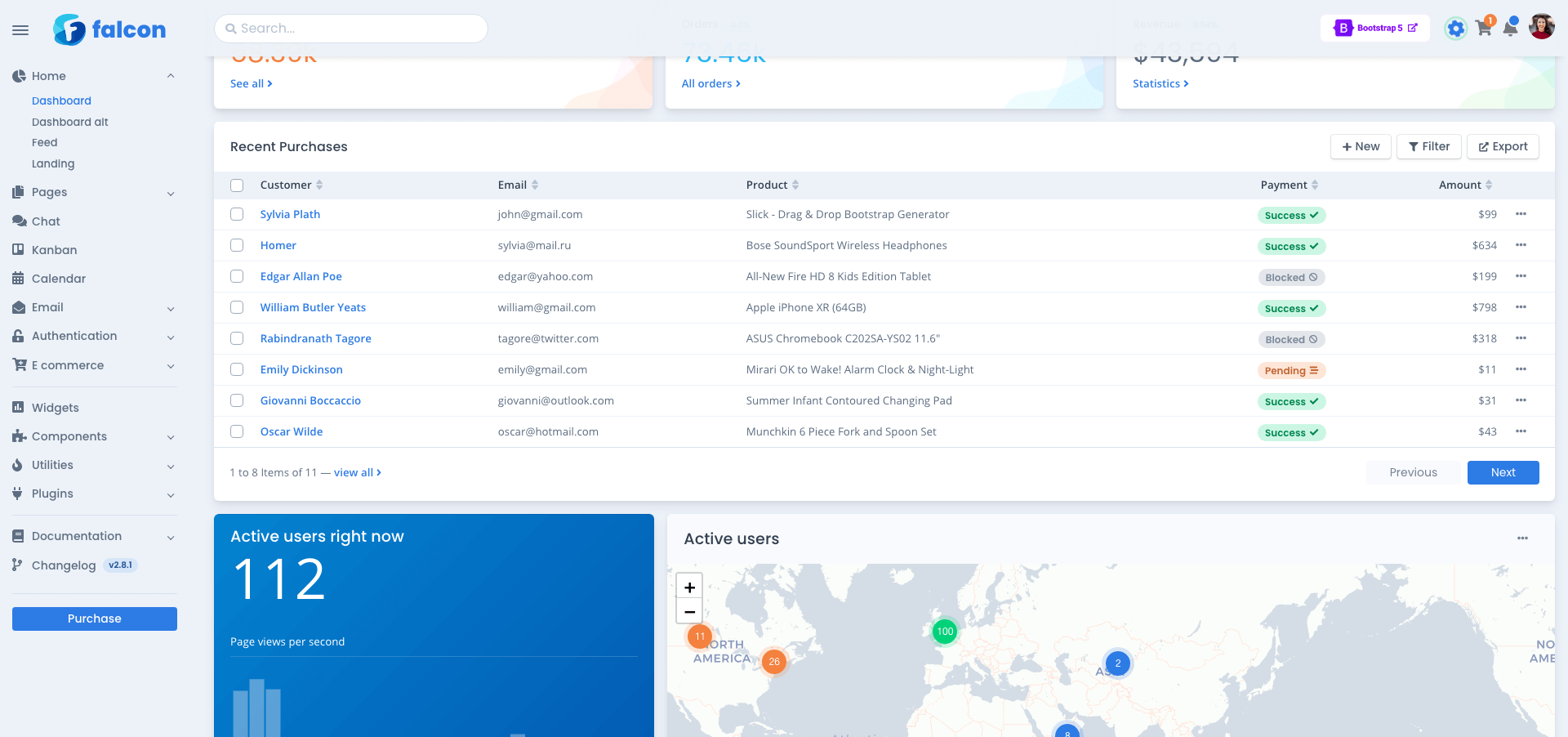Click the Next pagination button
Image resolution: width=1568 pixels, height=737 pixels.
point(1503,472)
